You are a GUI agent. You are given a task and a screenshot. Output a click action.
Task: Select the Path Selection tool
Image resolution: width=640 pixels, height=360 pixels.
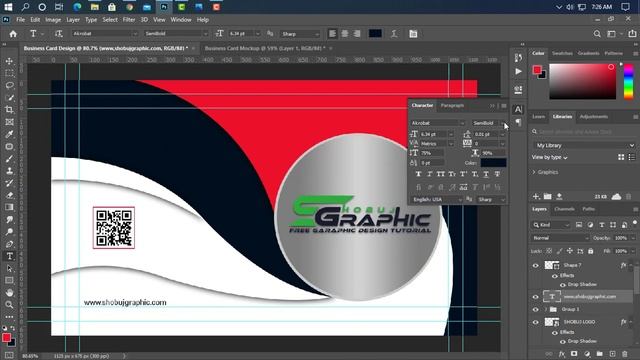click(9, 269)
